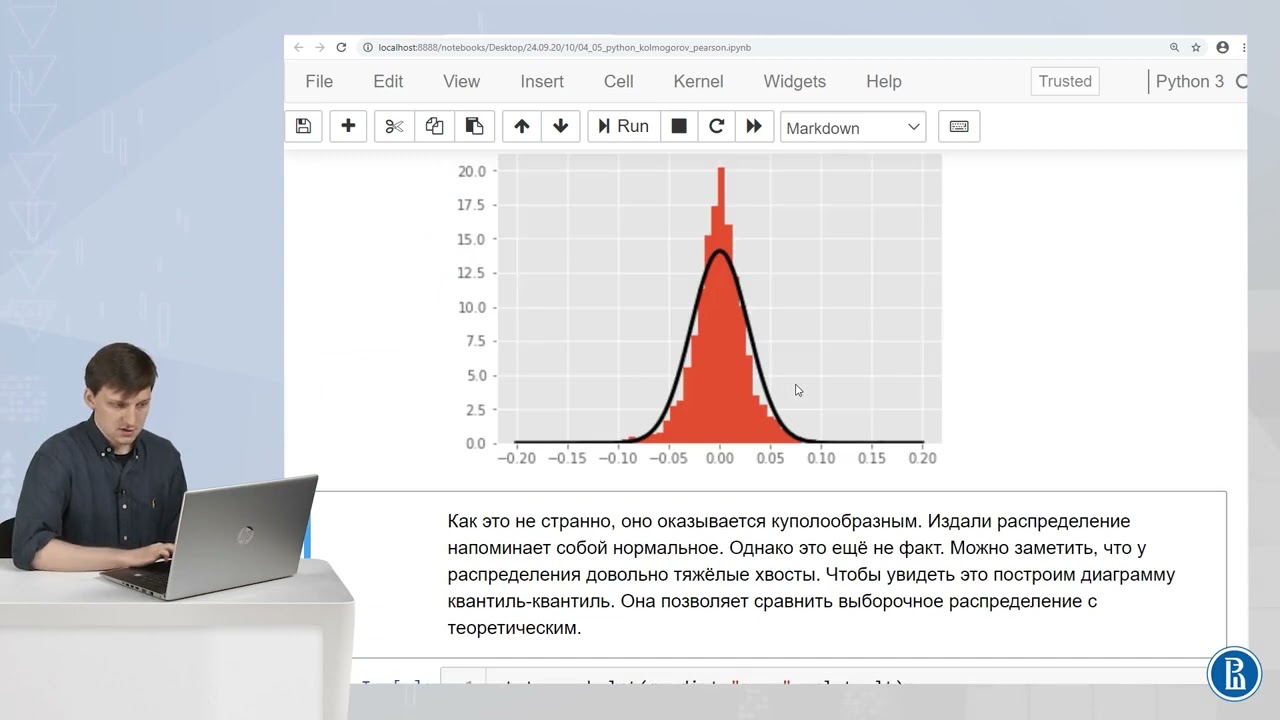Reload the browser page
This screenshot has width=1280, height=720.
341,47
